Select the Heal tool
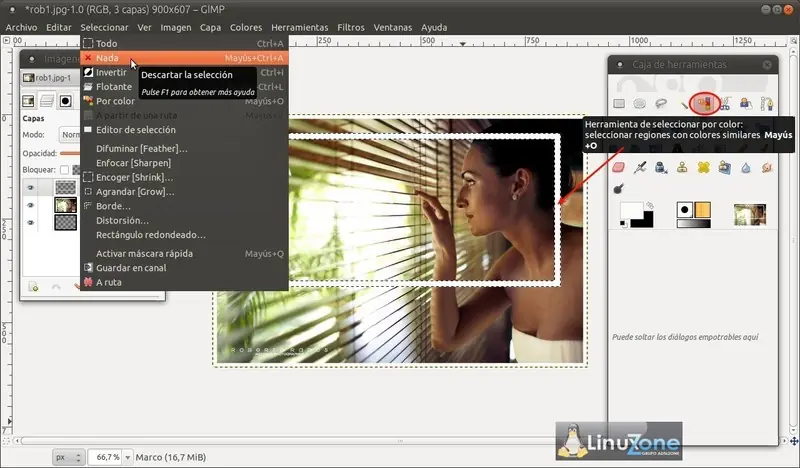This screenshot has height=468, width=800. [704, 167]
